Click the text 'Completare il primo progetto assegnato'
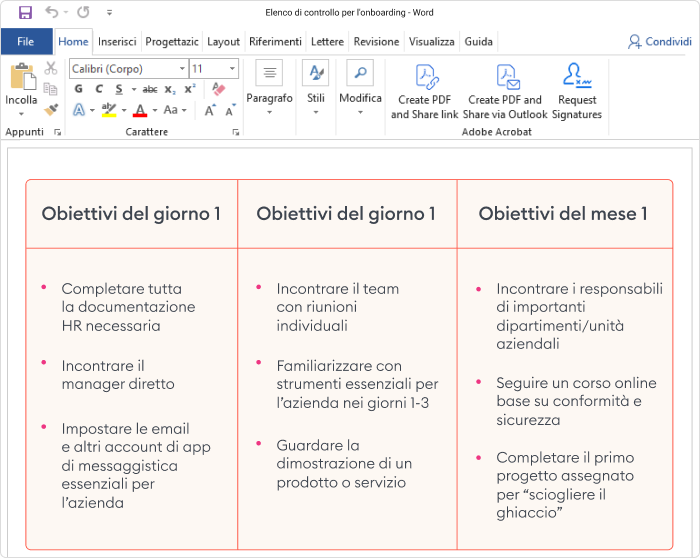700x558 pixels. 565,466
